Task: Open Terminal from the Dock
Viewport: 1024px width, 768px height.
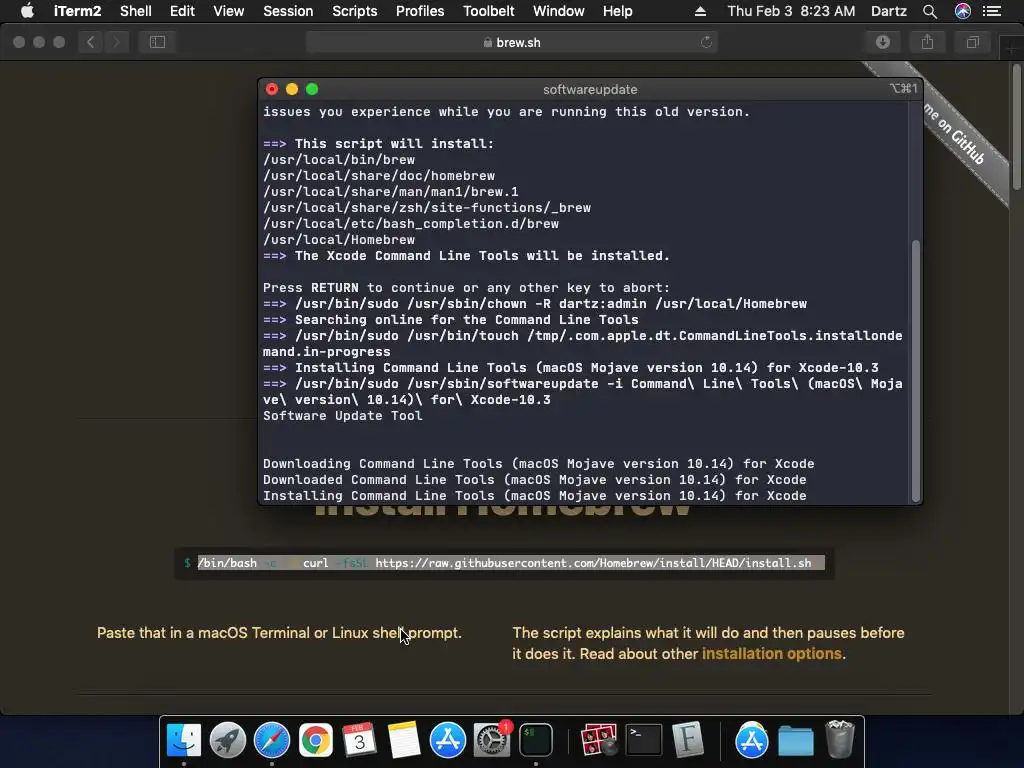Action: 643,740
